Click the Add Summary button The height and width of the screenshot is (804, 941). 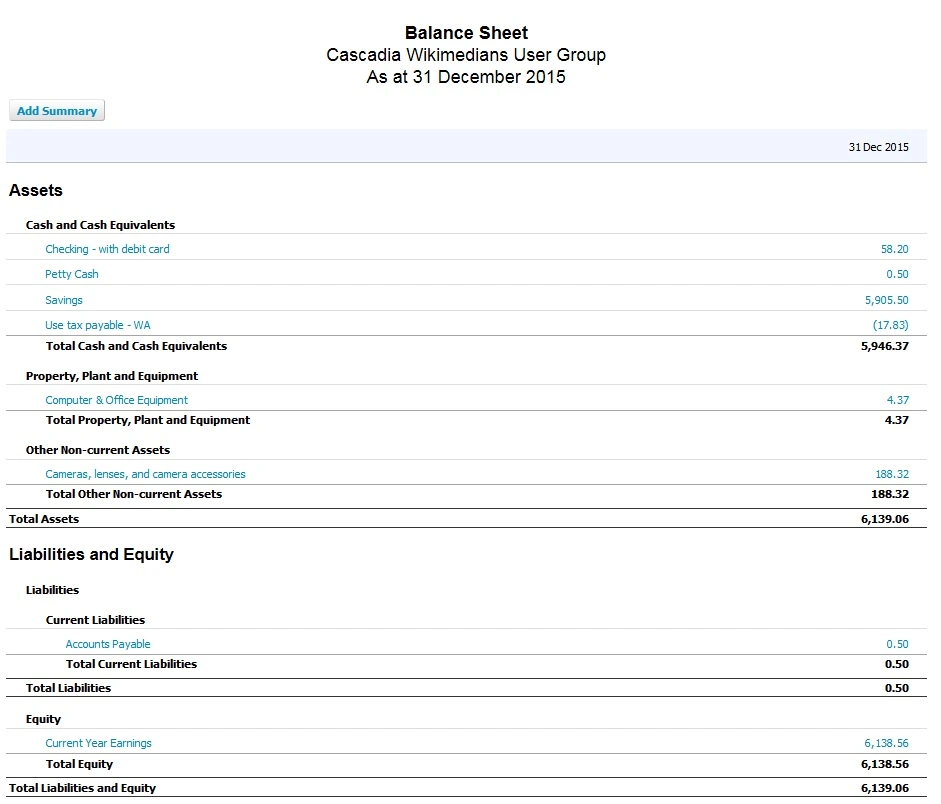coord(57,110)
